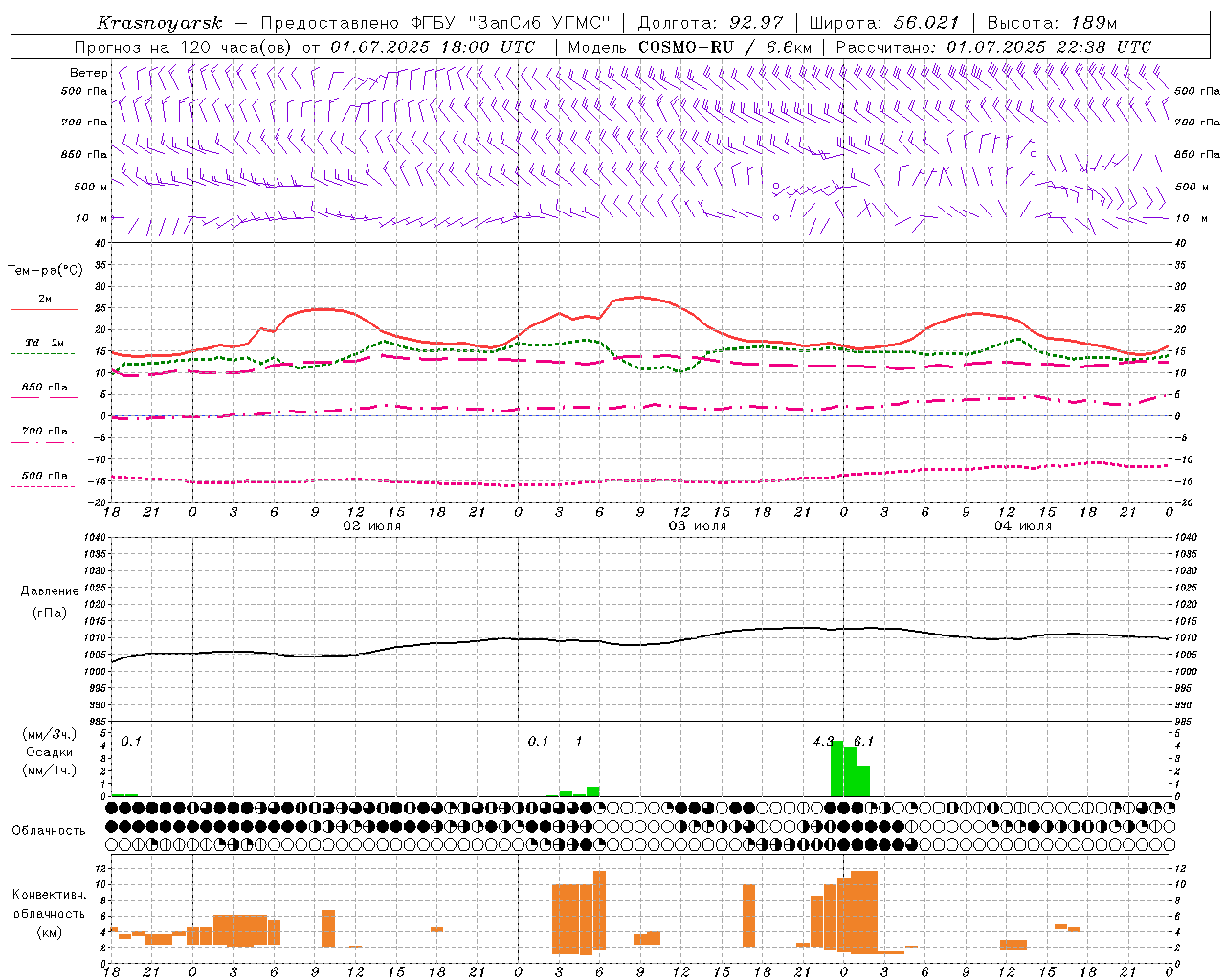The width and height of the screenshot is (1225, 980).
Task: Click the isolated orange convective bar near 17h 03 июля
Action: (748, 916)
